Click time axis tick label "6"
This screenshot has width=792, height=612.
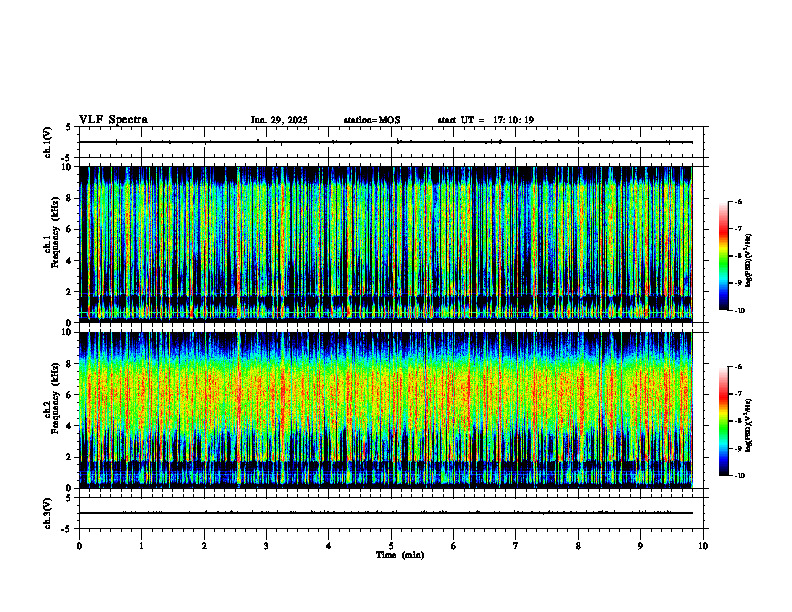[454, 546]
